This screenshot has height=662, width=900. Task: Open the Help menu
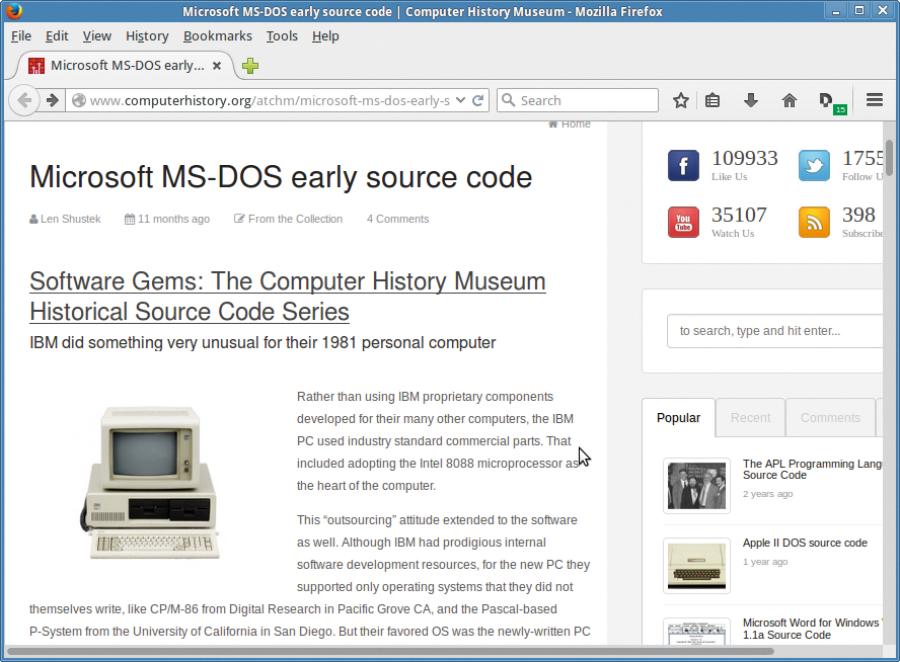[x=325, y=36]
